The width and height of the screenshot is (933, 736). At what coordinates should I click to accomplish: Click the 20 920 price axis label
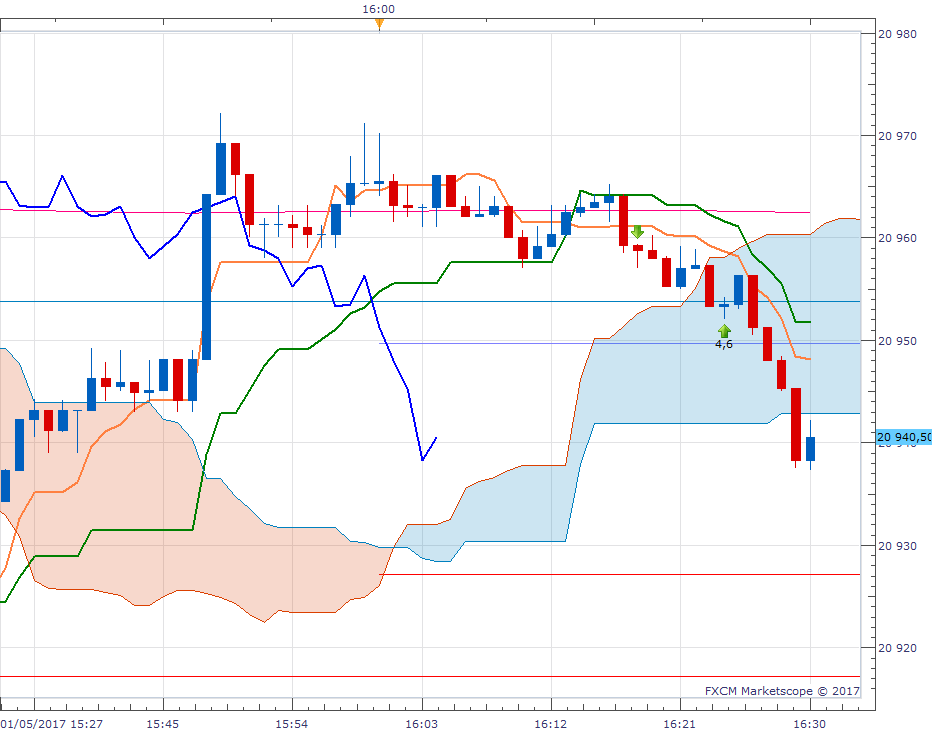897,648
